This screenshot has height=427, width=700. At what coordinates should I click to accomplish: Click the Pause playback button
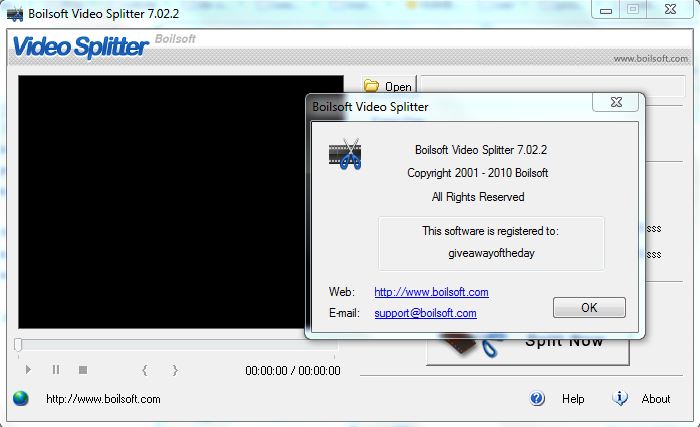(x=56, y=370)
